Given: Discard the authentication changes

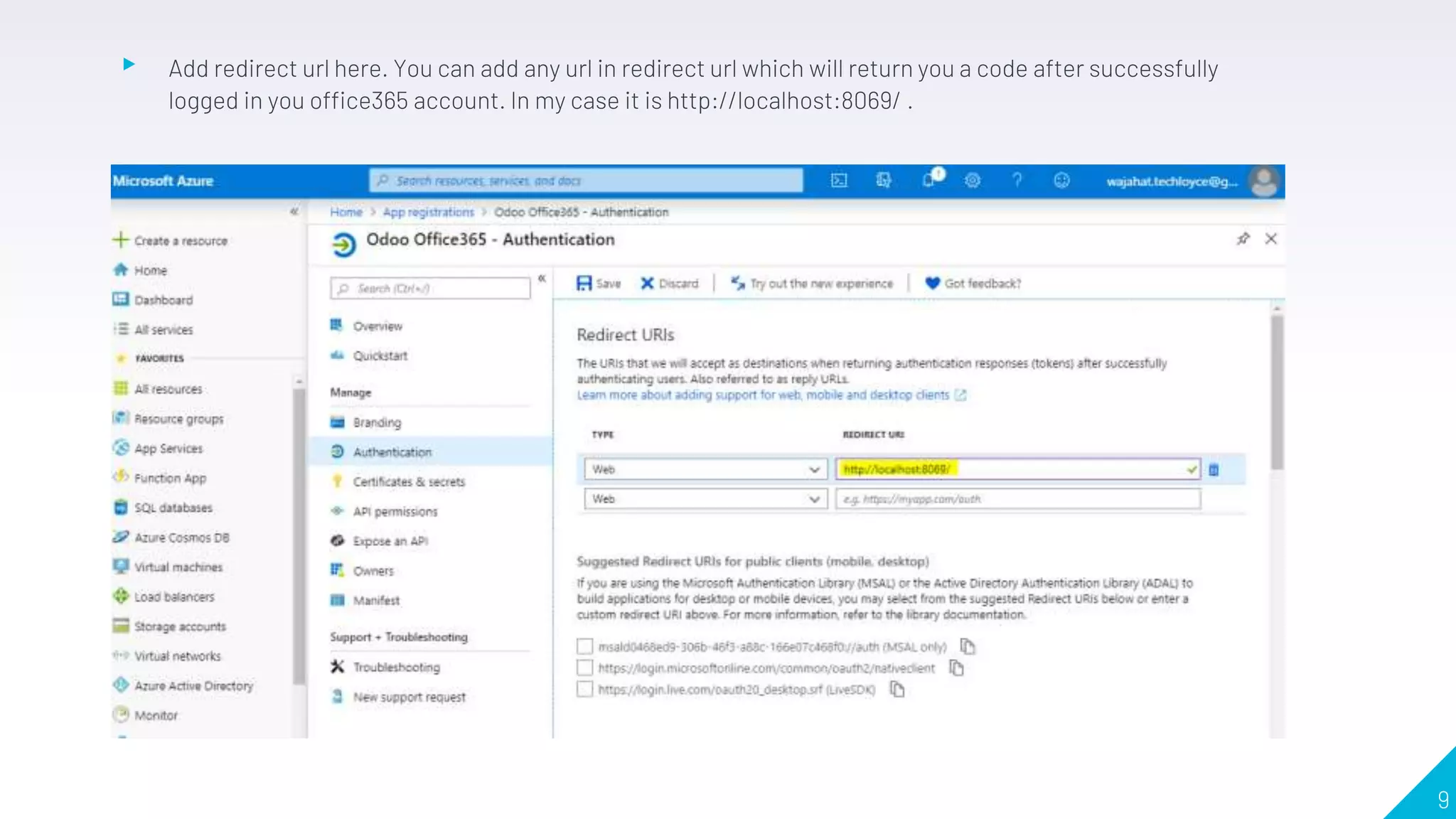Looking at the screenshot, I should [x=670, y=283].
